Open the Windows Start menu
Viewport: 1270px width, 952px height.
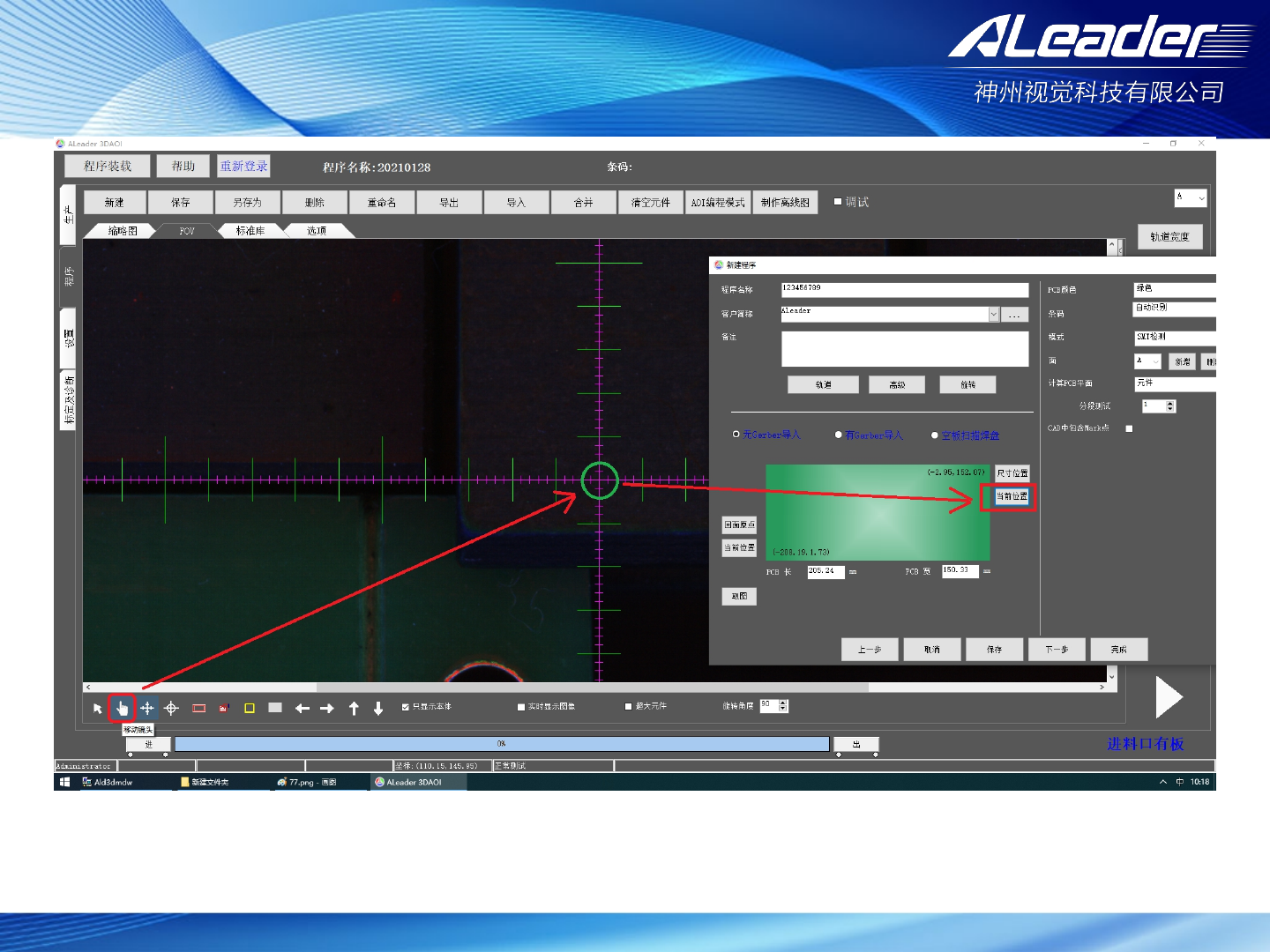pos(64,782)
